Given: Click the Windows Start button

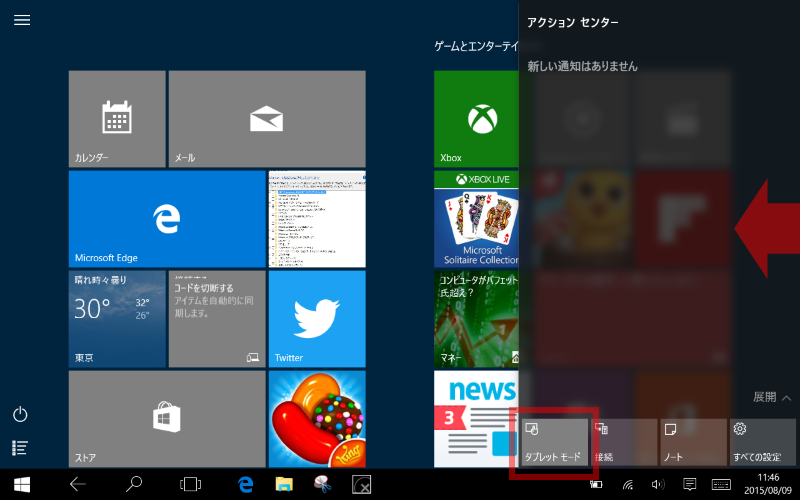Looking at the screenshot, I should [x=21, y=484].
